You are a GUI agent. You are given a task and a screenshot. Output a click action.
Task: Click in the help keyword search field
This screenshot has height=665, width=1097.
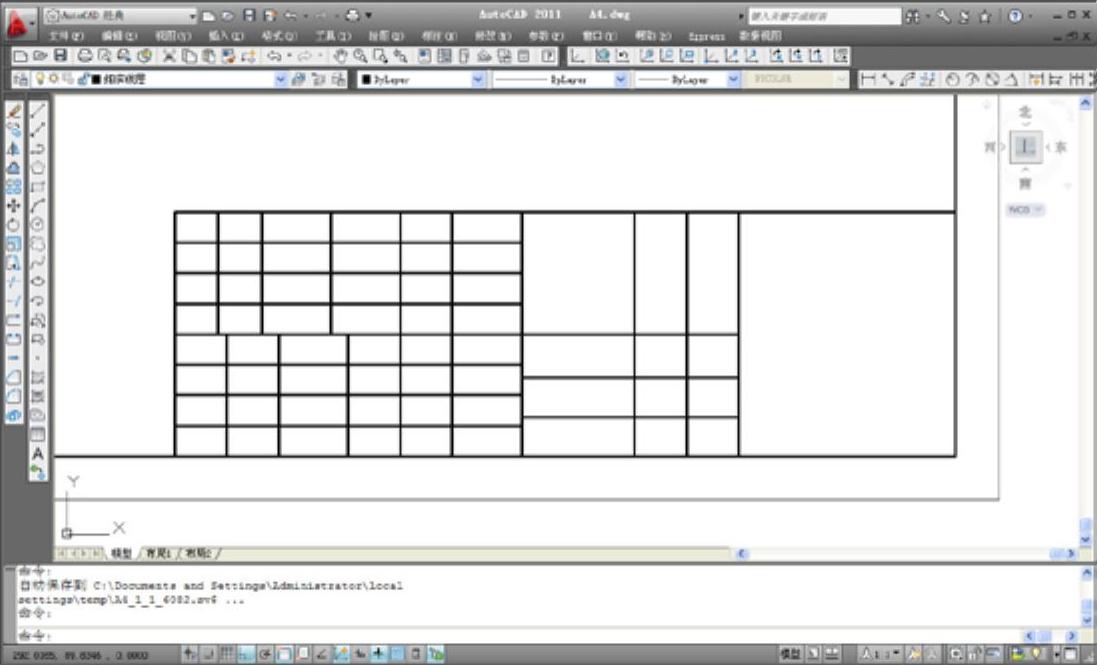(810, 16)
